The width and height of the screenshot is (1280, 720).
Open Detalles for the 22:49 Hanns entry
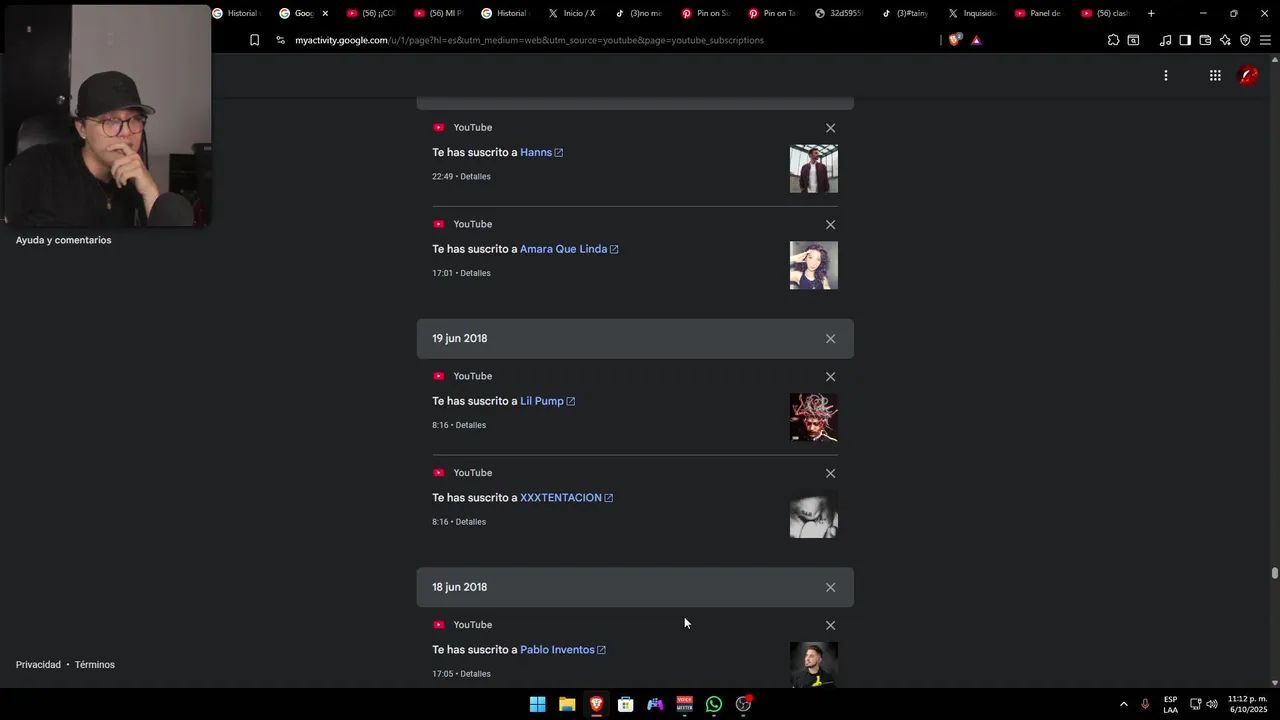pyautogui.click(x=475, y=177)
